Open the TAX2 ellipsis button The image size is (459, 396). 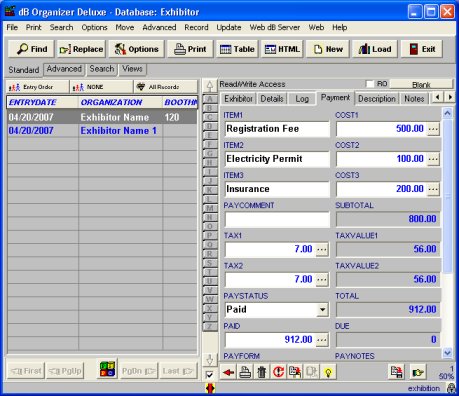pyautogui.click(x=322, y=279)
